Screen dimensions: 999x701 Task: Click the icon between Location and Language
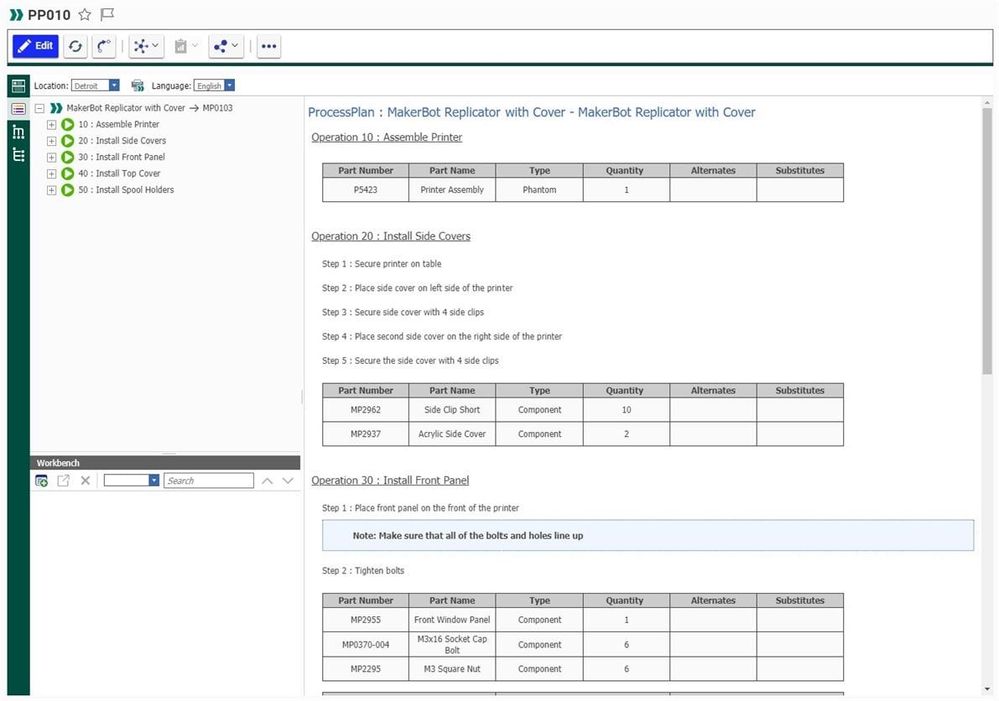coord(137,85)
